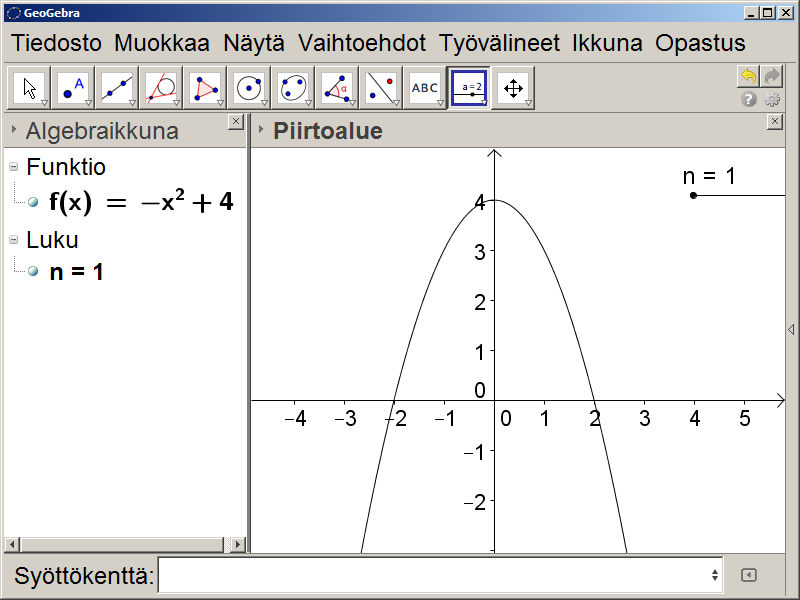Select the Polygon tool
Screen dimensions: 800x600
click(x=205, y=88)
